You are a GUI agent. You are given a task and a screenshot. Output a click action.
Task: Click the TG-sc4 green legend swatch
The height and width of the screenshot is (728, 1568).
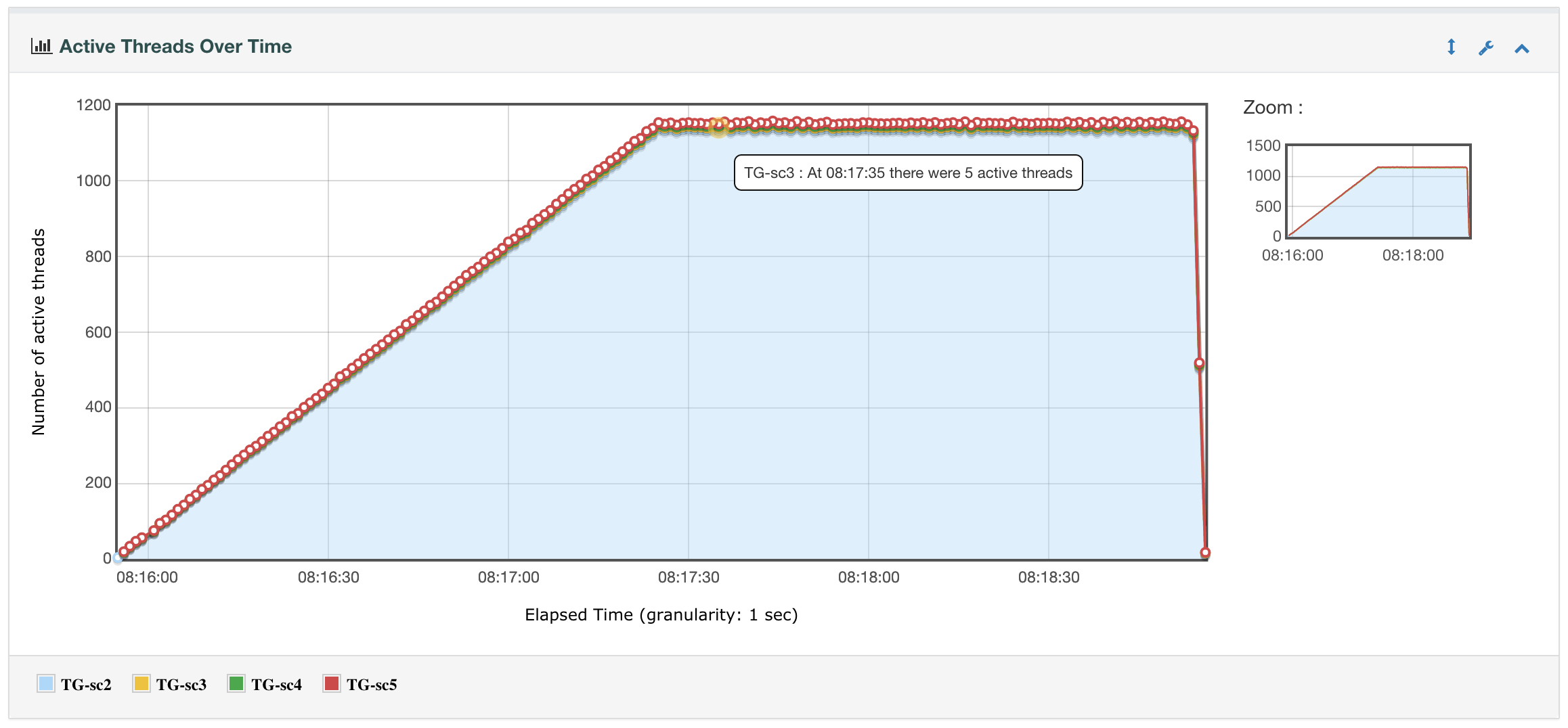point(236,683)
